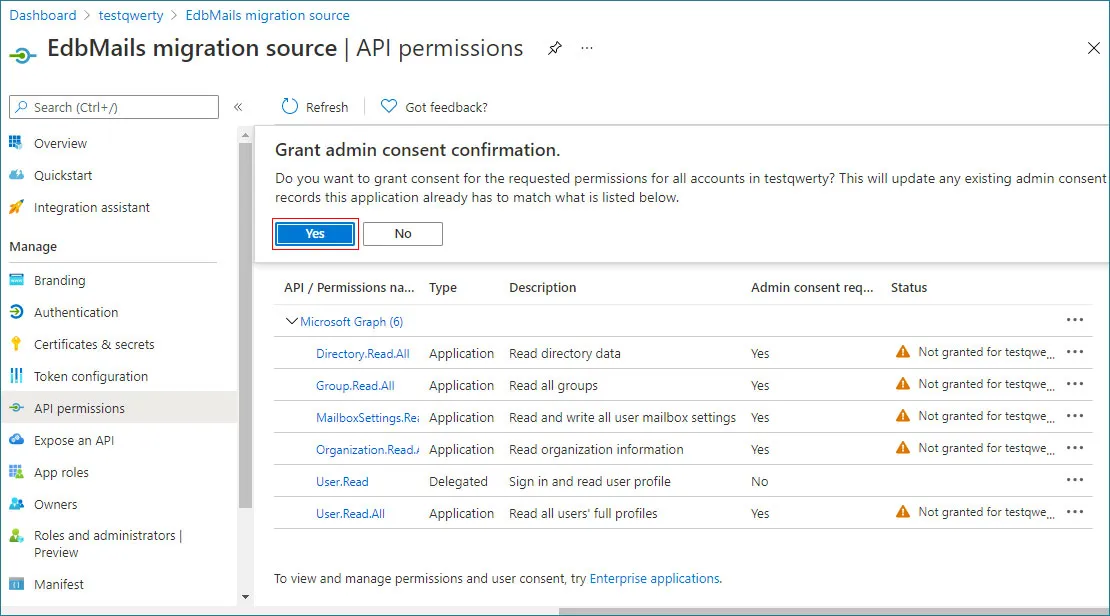Open the Enterprise applications link

click(x=654, y=578)
